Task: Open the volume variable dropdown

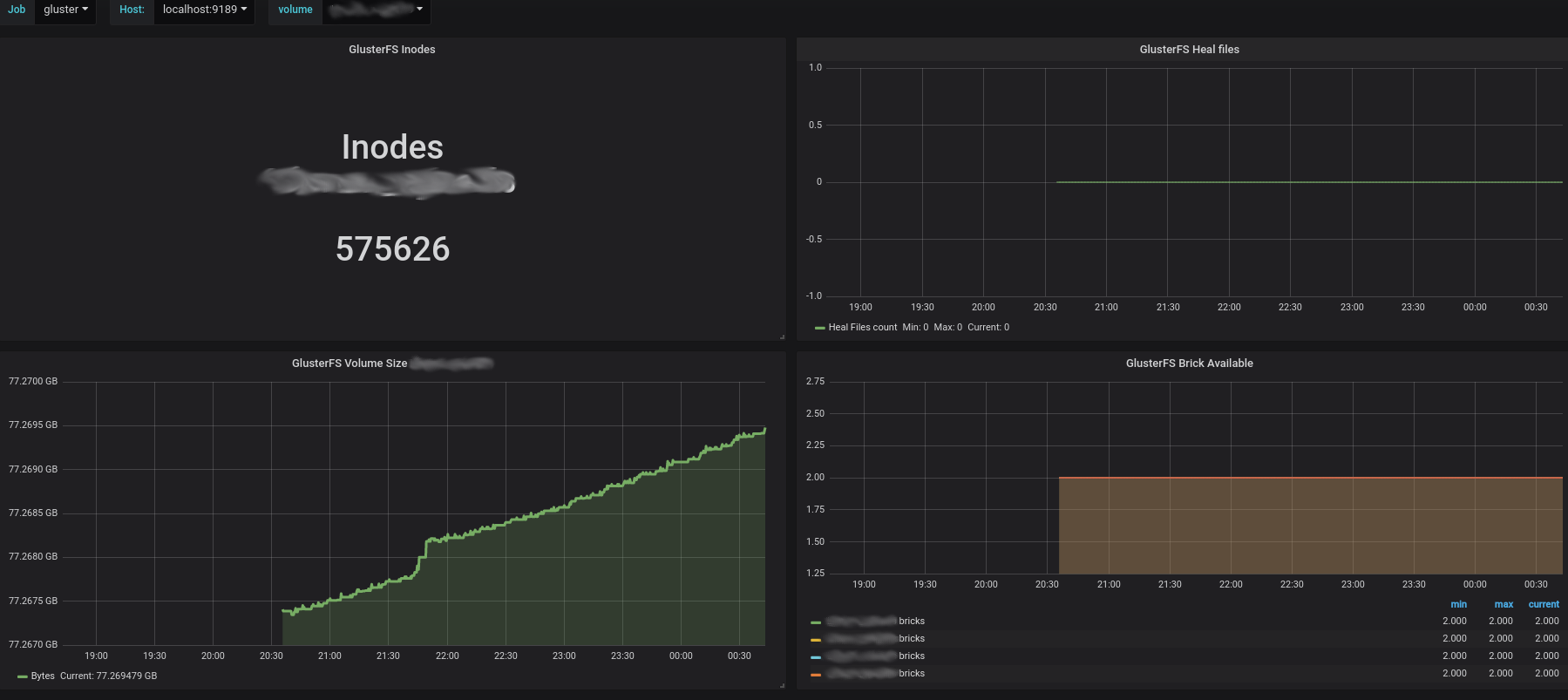Action: (x=376, y=10)
